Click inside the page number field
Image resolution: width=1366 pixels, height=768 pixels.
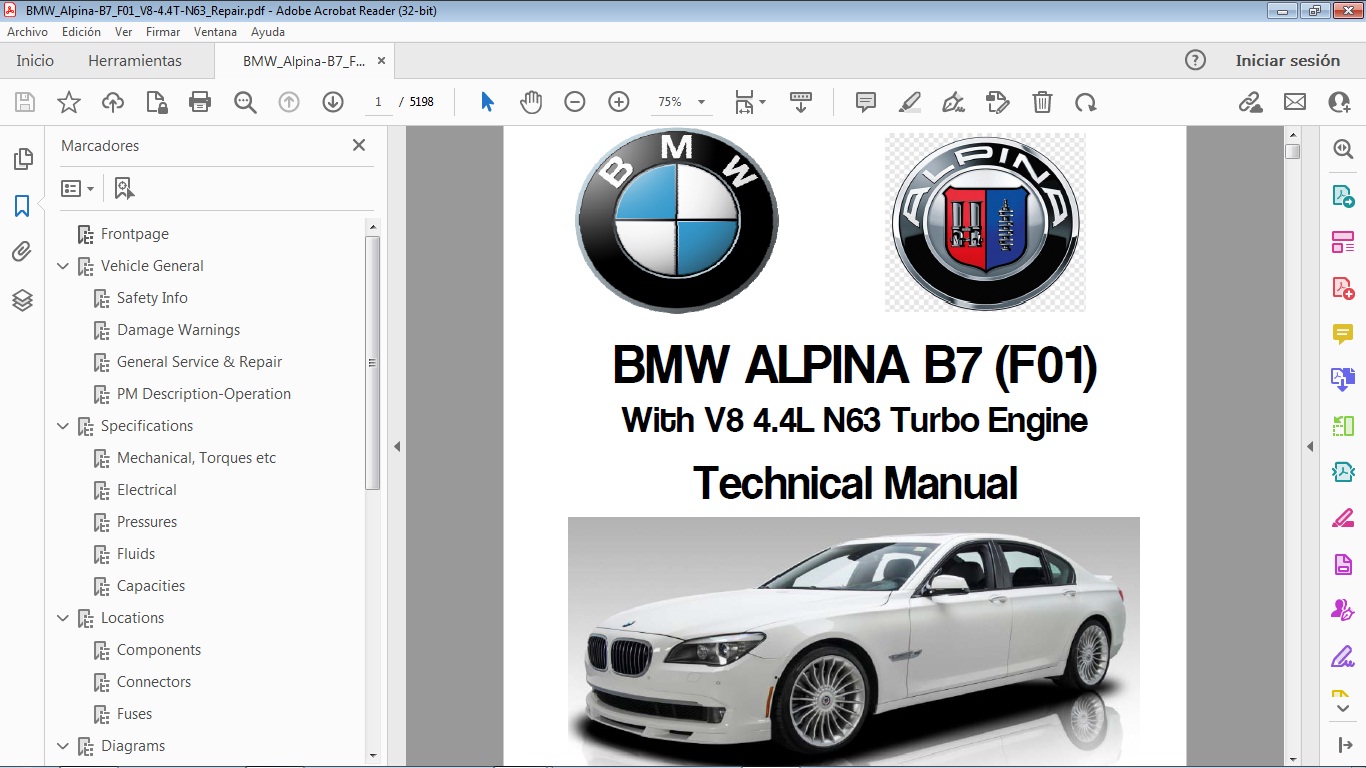[377, 101]
